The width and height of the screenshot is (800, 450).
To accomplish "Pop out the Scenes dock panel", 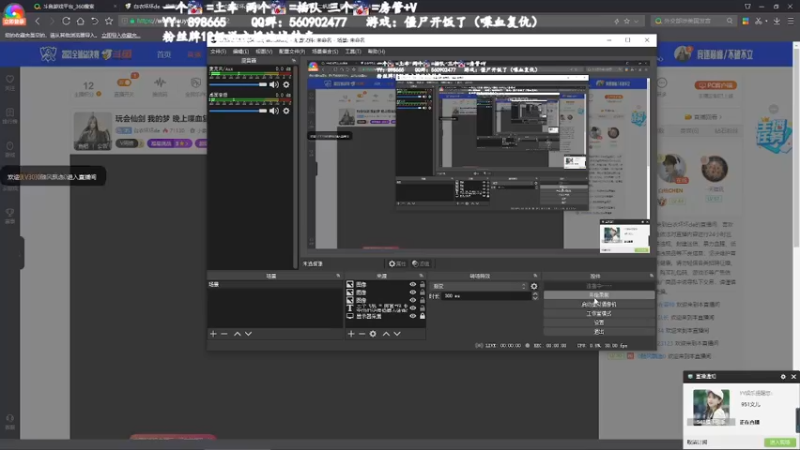I will (338, 276).
